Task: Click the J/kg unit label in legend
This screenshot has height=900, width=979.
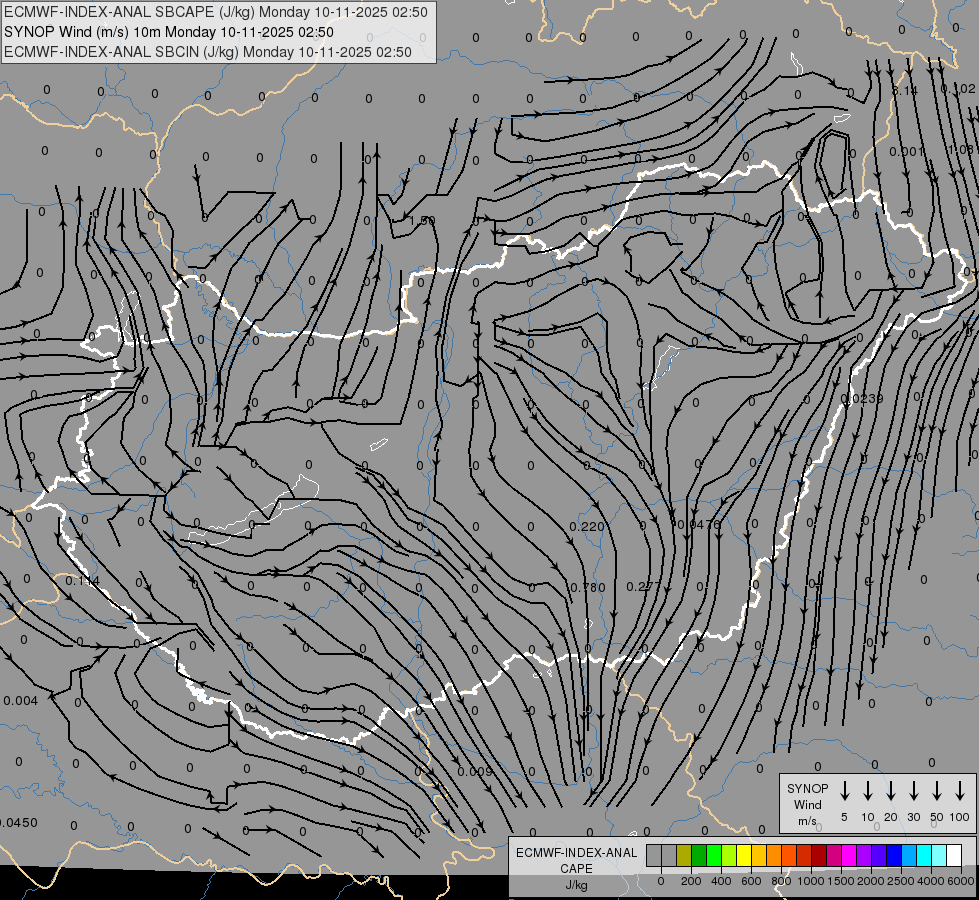Action: [x=576, y=885]
